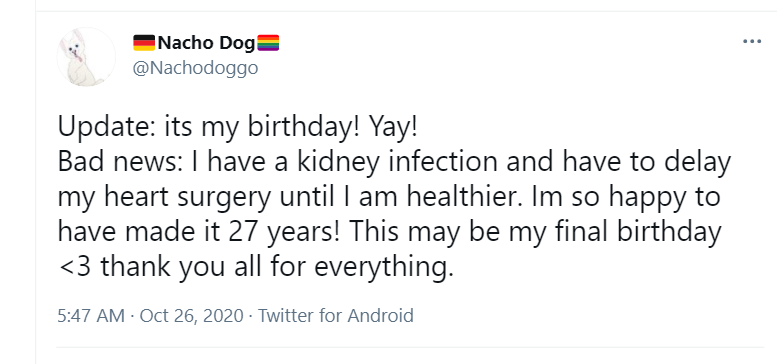This screenshot has height=364, width=777.
Task: Click the 5:47 AM timestamp
Action: tap(91, 315)
